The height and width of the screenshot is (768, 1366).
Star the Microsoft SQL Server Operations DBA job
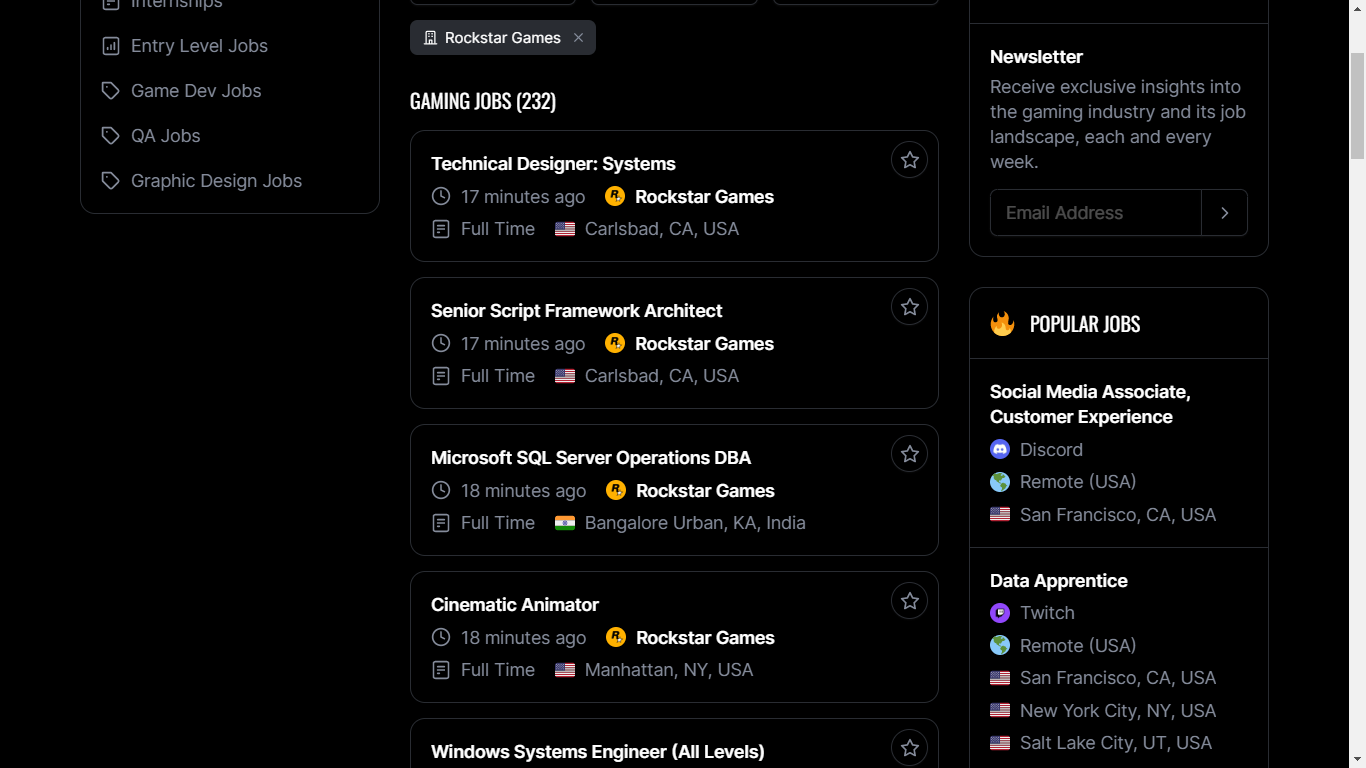909,454
